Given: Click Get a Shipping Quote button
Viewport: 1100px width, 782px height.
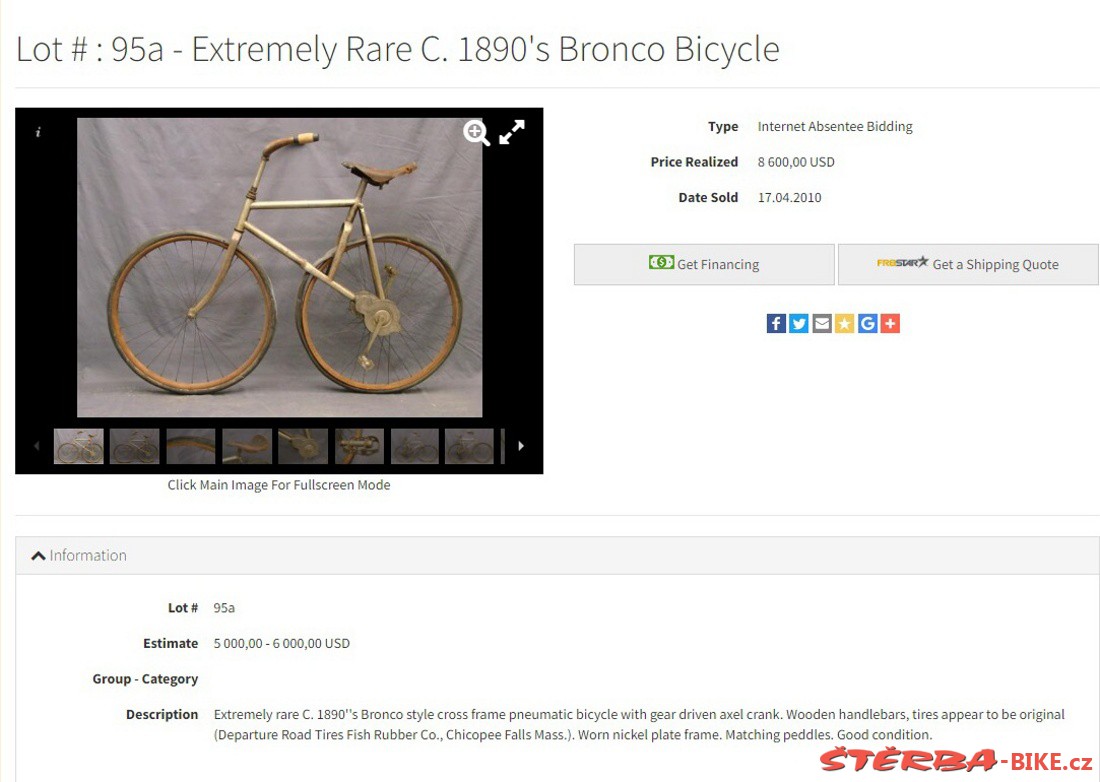Looking at the screenshot, I should click(968, 264).
